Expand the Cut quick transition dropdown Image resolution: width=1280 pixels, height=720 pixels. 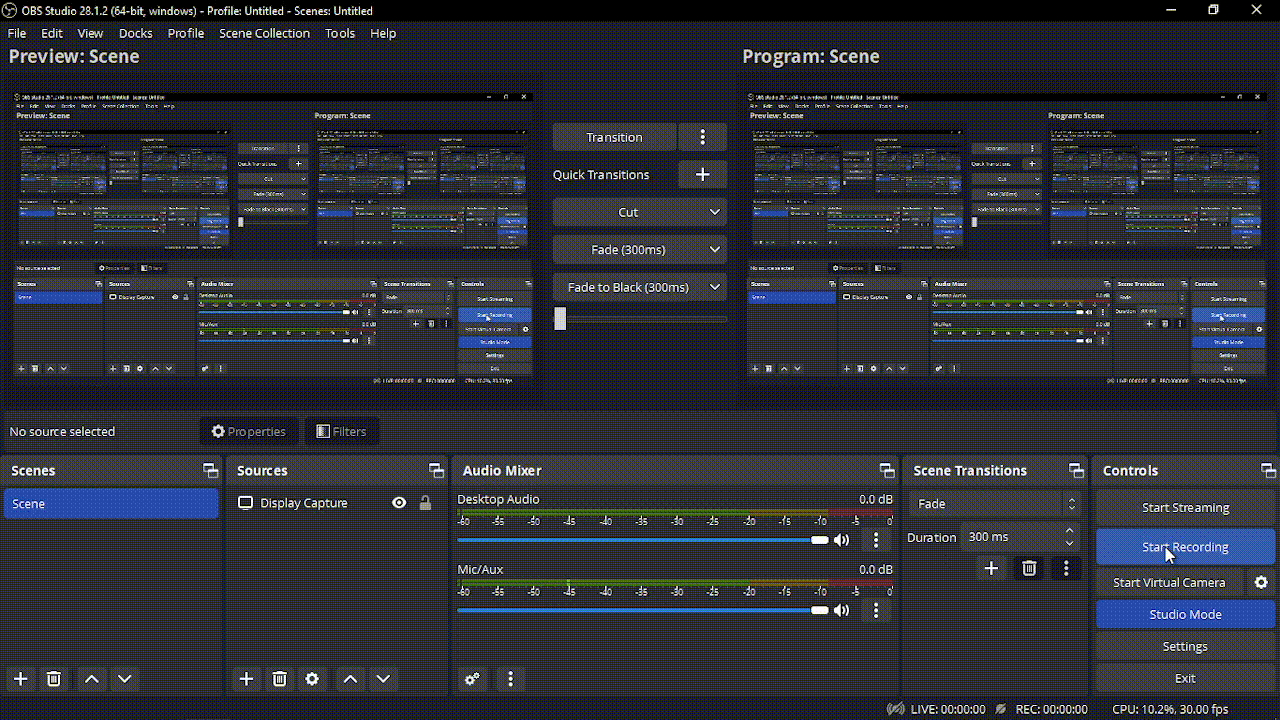click(x=715, y=212)
